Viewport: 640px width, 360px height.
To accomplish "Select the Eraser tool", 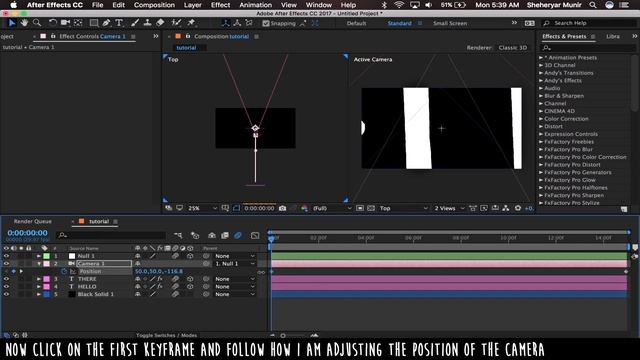I will point(160,23).
